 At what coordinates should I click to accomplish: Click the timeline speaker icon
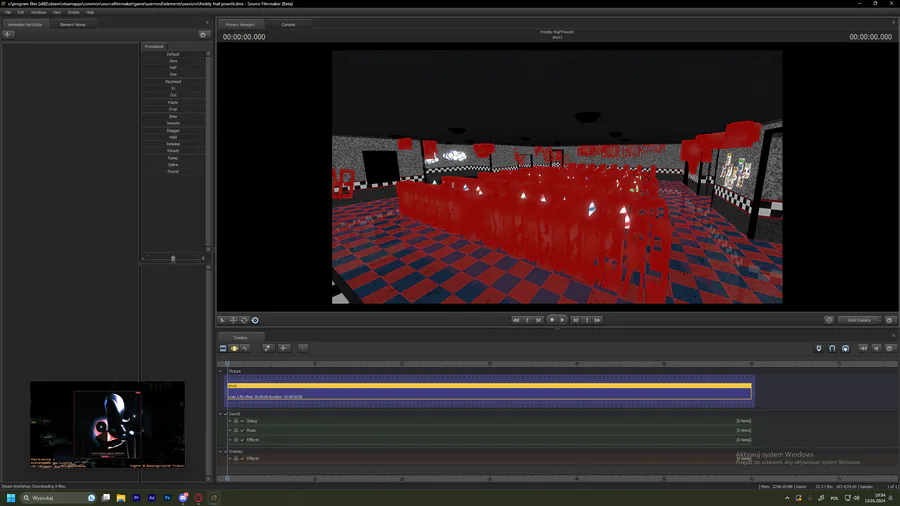pos(876,348)
